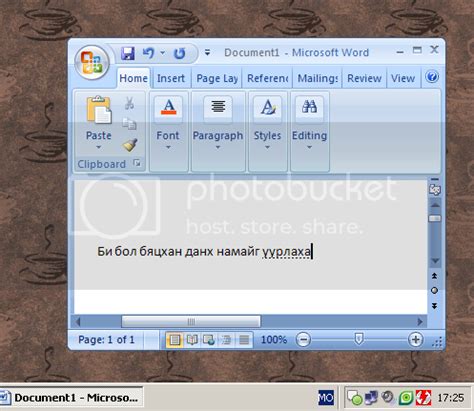The height and width of the screenshot is (411, 474).
Task: Open the Select Browse Object button
Action: [x=434, y=291]
